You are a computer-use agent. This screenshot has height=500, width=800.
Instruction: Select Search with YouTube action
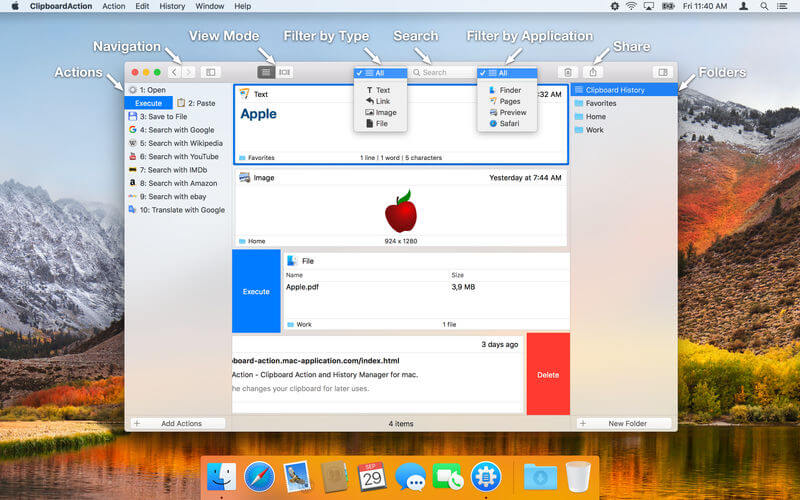coord(176,157)
